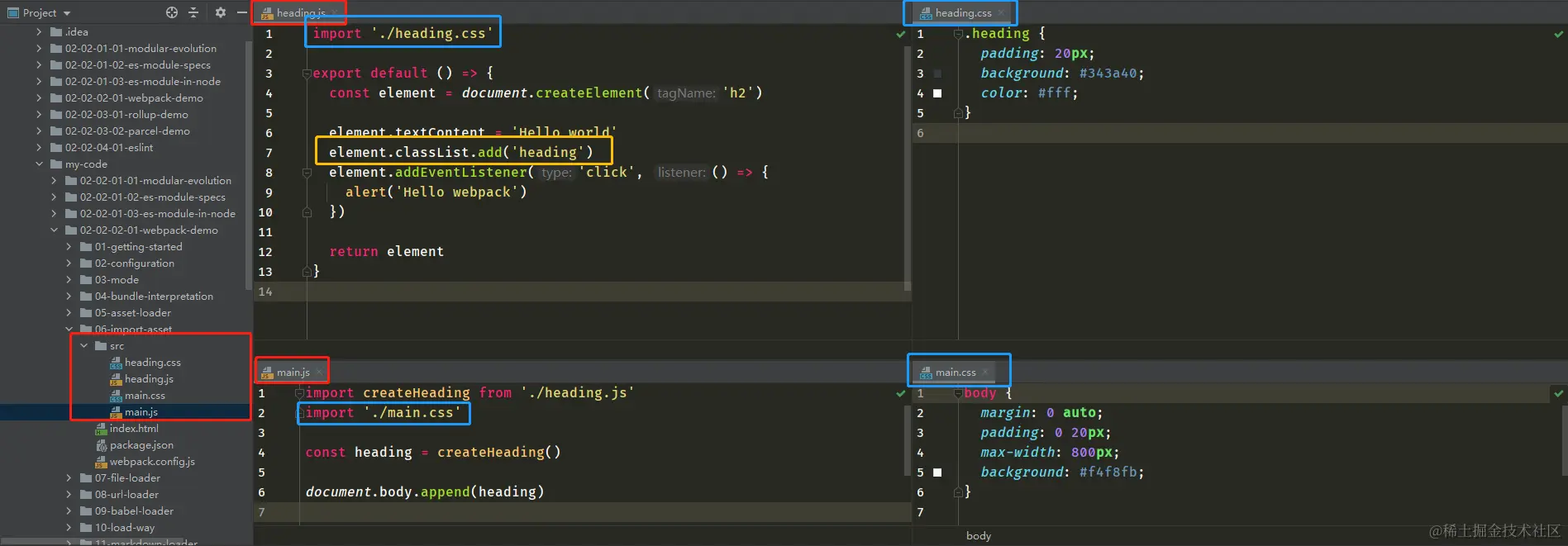Image resolution: width=1568 pixels, height=546 pixels.
Task: Click the inspection checkmark in main.js editor
Action: tap(901, 393)
